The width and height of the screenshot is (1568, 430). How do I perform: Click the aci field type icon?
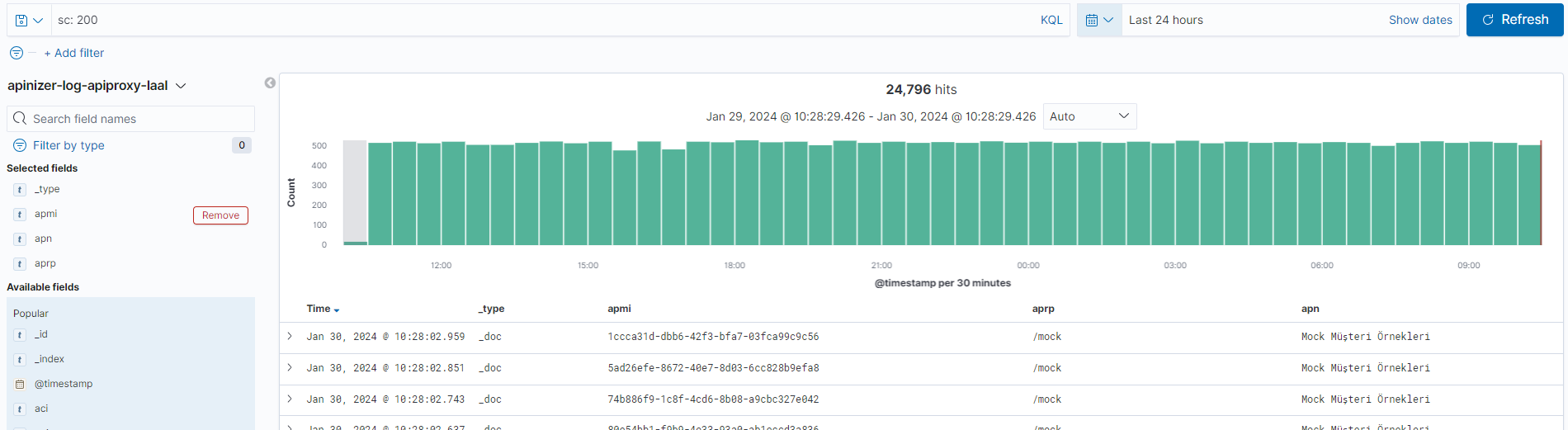click(20, 409)
